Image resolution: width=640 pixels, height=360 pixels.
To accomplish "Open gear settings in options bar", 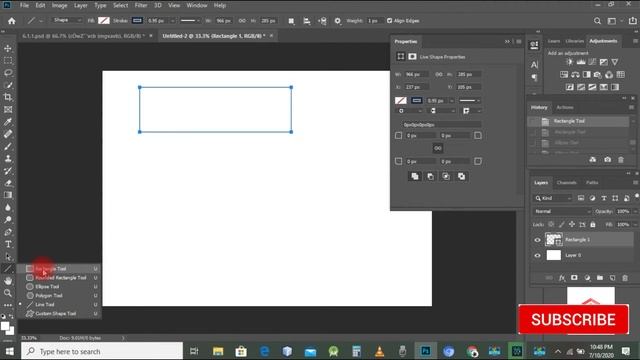I will click(338, 21).
